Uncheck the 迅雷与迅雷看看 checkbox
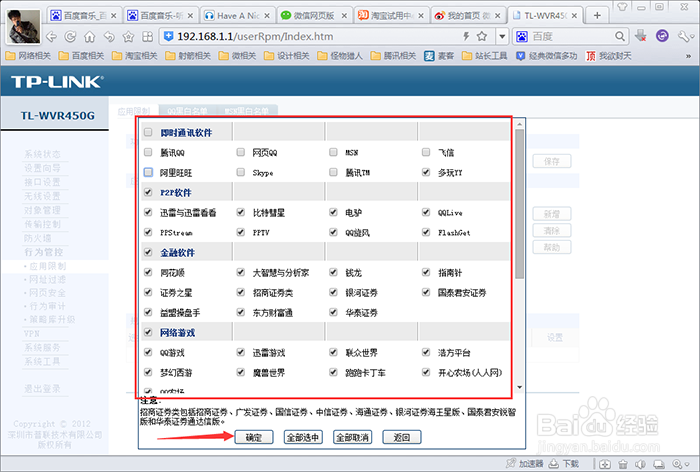The image size is (700, 472). [148, 212]
